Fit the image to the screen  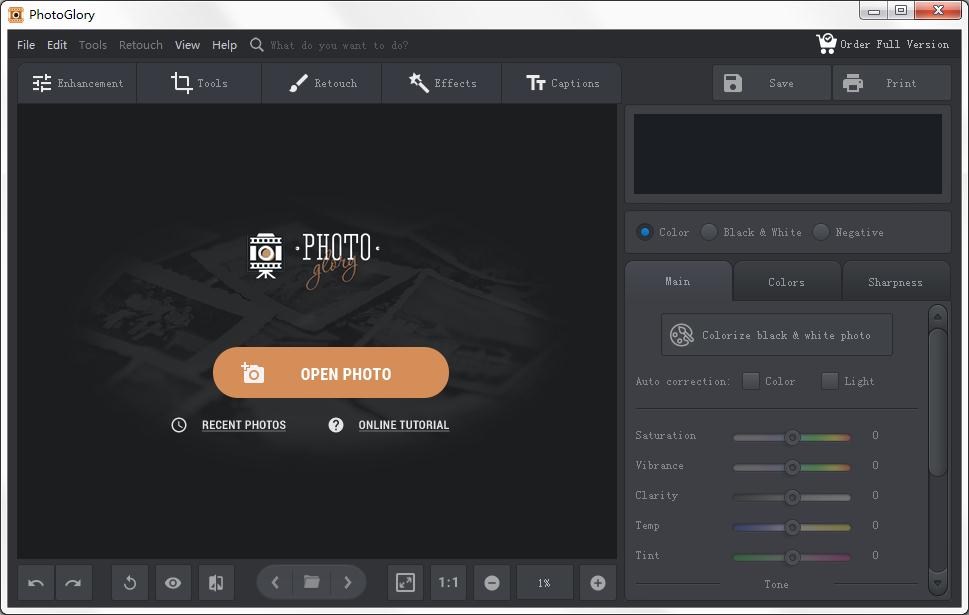click(405, 583)
